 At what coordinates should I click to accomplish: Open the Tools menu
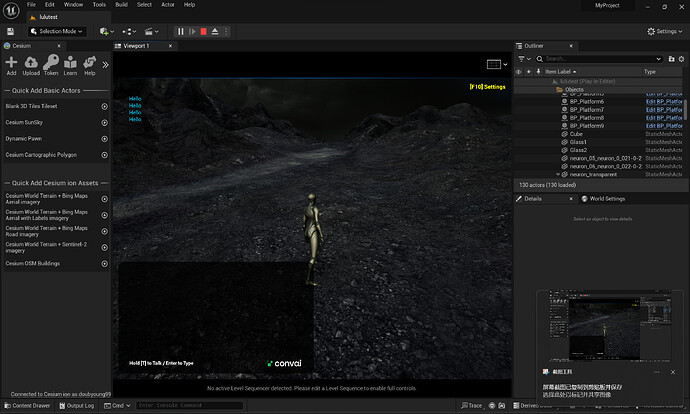(99, 5)
